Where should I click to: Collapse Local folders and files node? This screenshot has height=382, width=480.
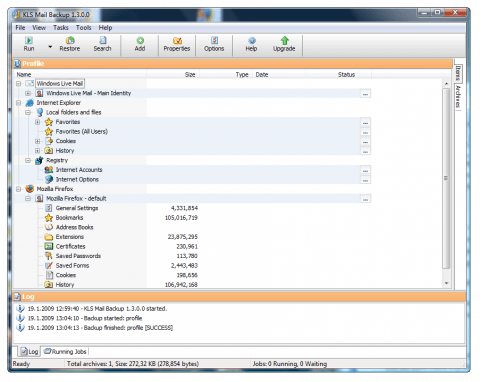(28, 112)
